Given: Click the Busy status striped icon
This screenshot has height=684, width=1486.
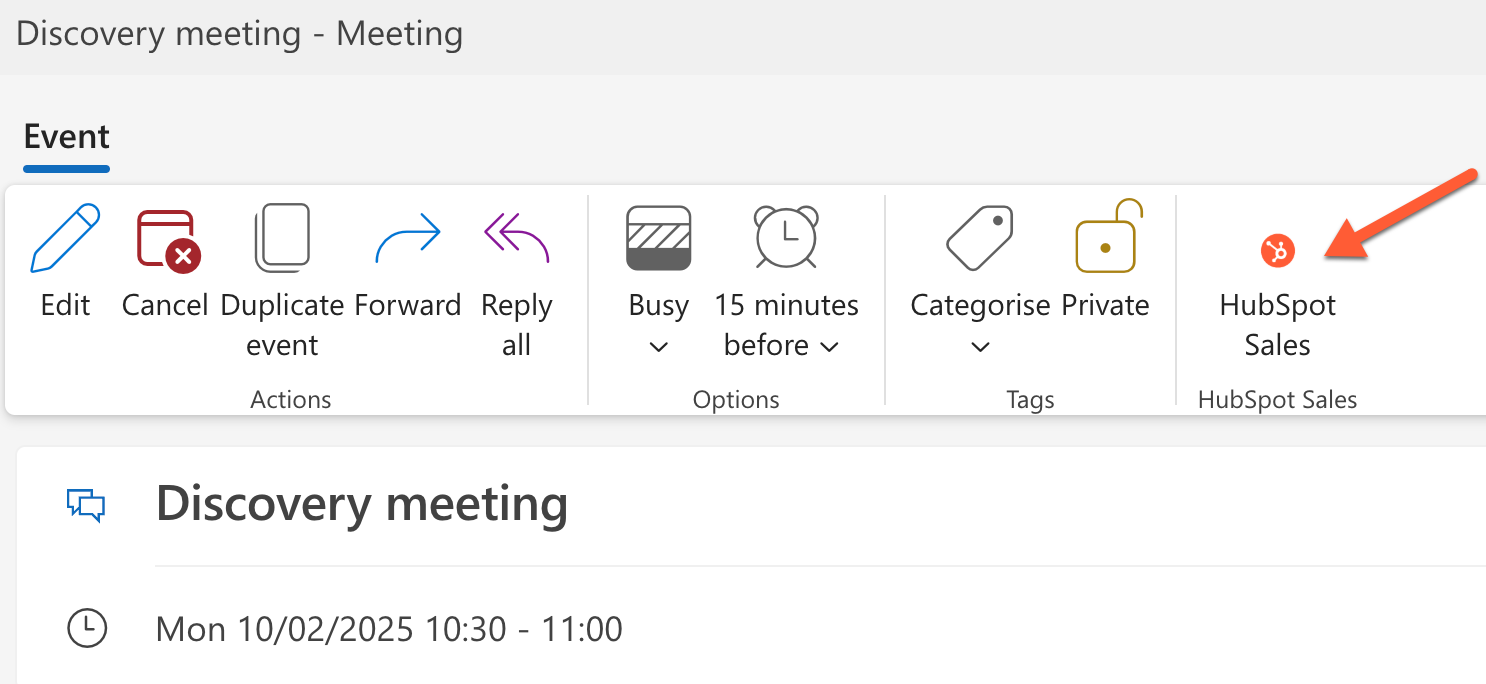Looking at the screenshot, I should tap(658, 238).
